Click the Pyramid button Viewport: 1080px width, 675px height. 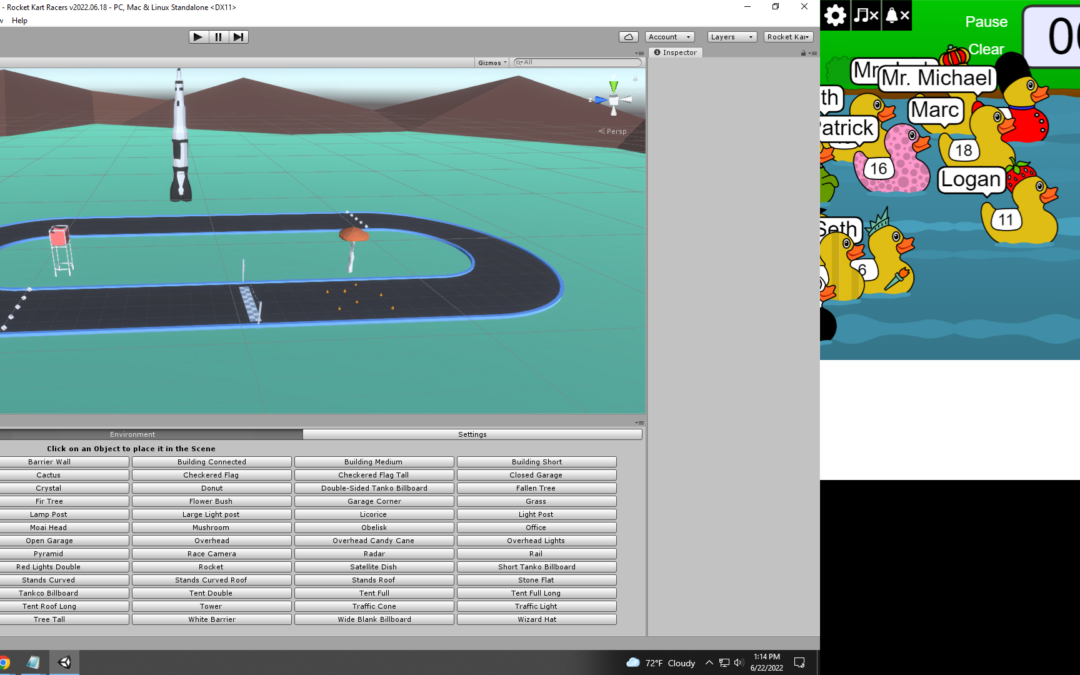point(64,554)
